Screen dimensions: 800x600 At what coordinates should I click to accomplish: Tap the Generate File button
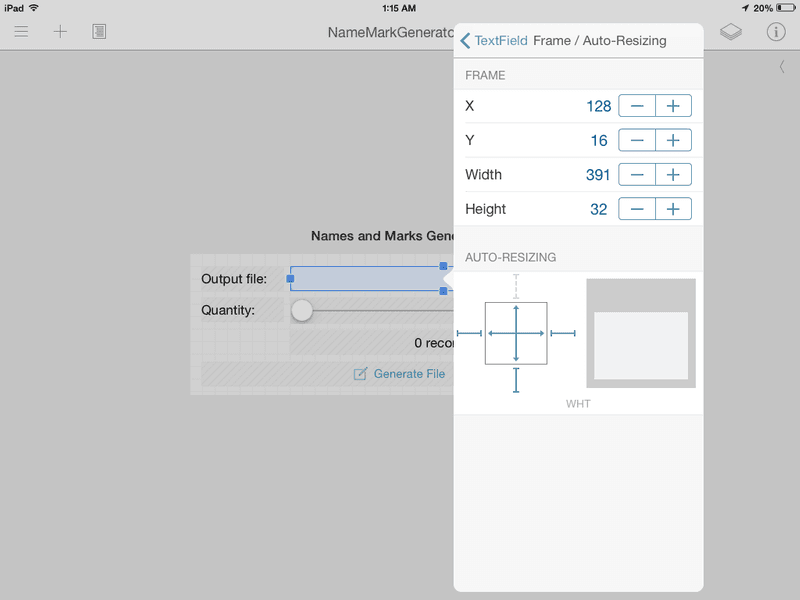[399, 374]
